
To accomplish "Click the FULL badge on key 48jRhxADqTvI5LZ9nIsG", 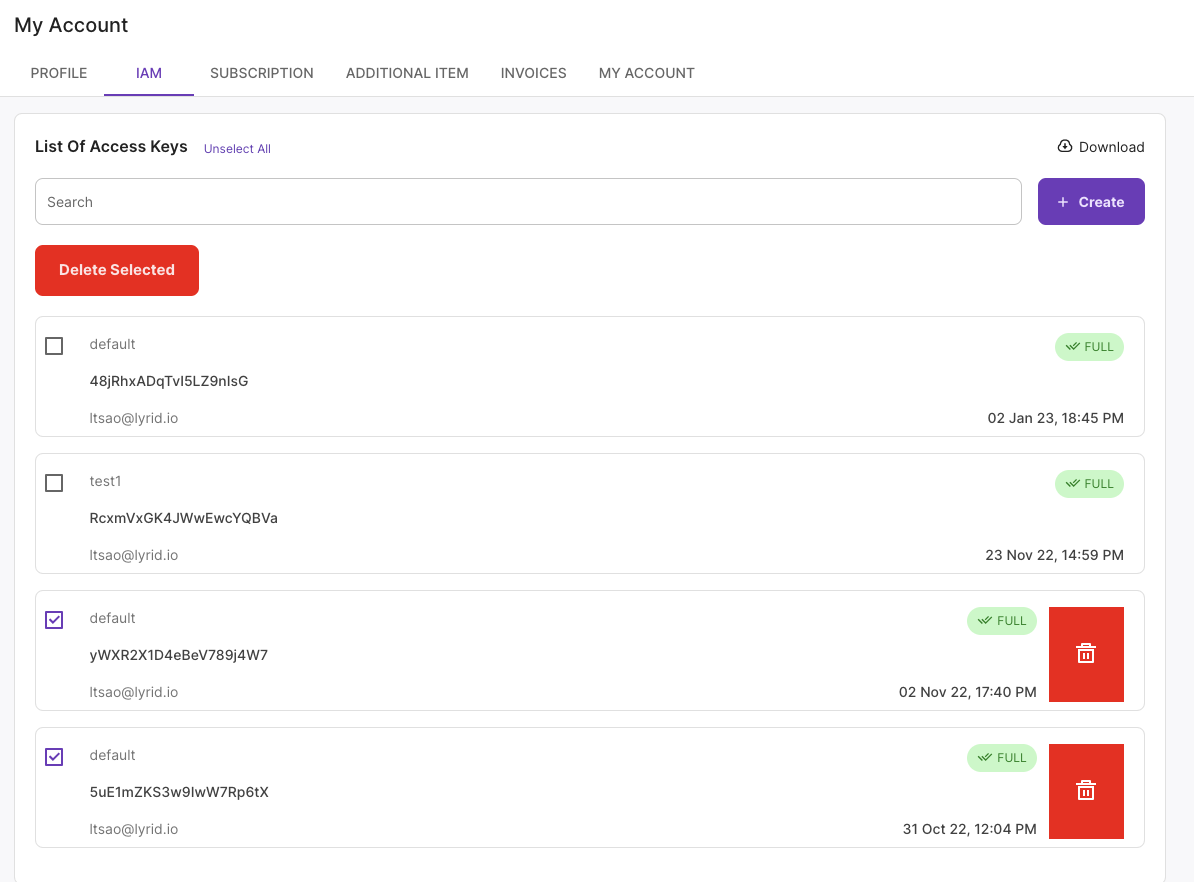I will coord(1089,347).
